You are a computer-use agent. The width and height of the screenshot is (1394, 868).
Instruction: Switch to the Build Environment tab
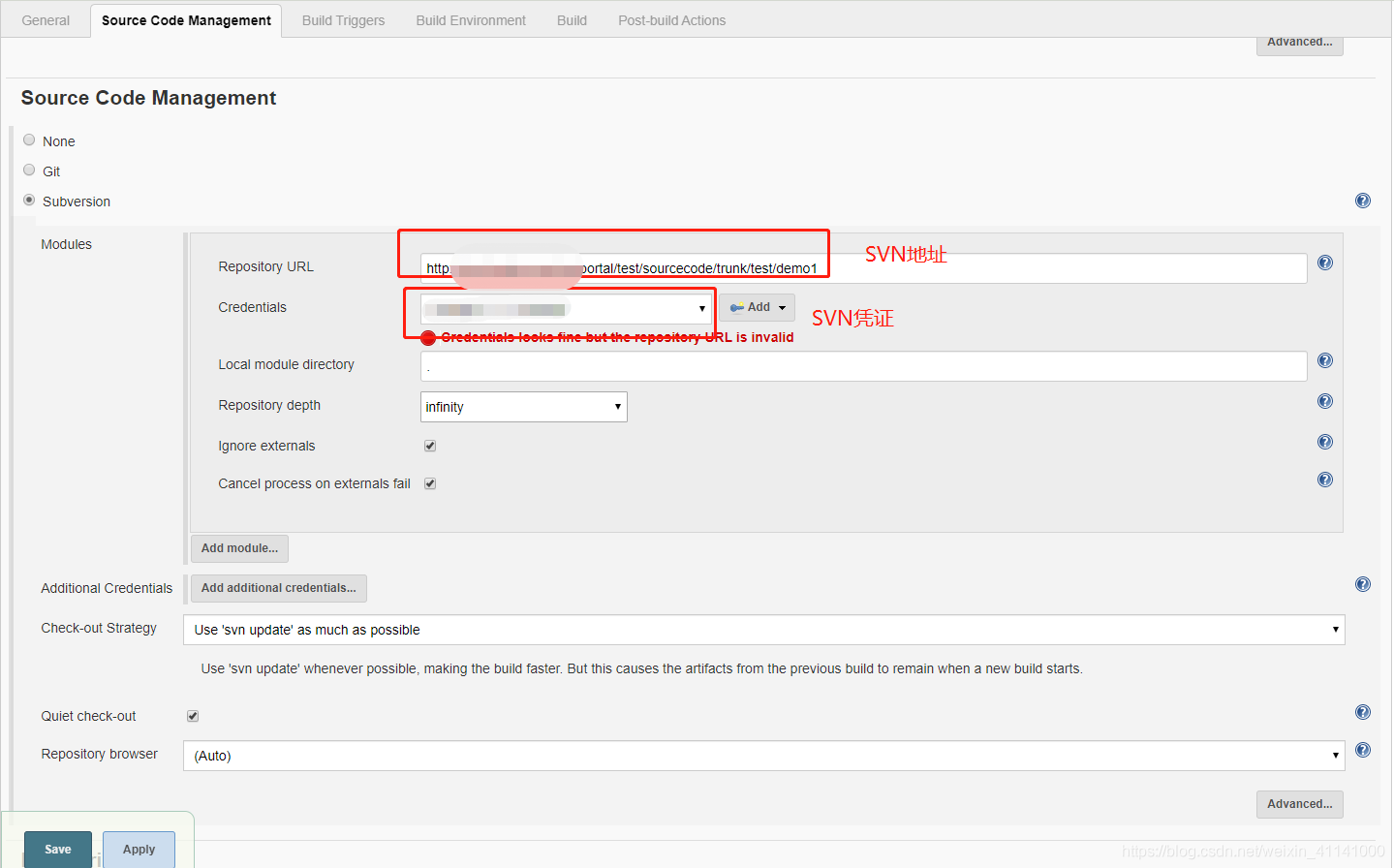coord(471,20)
